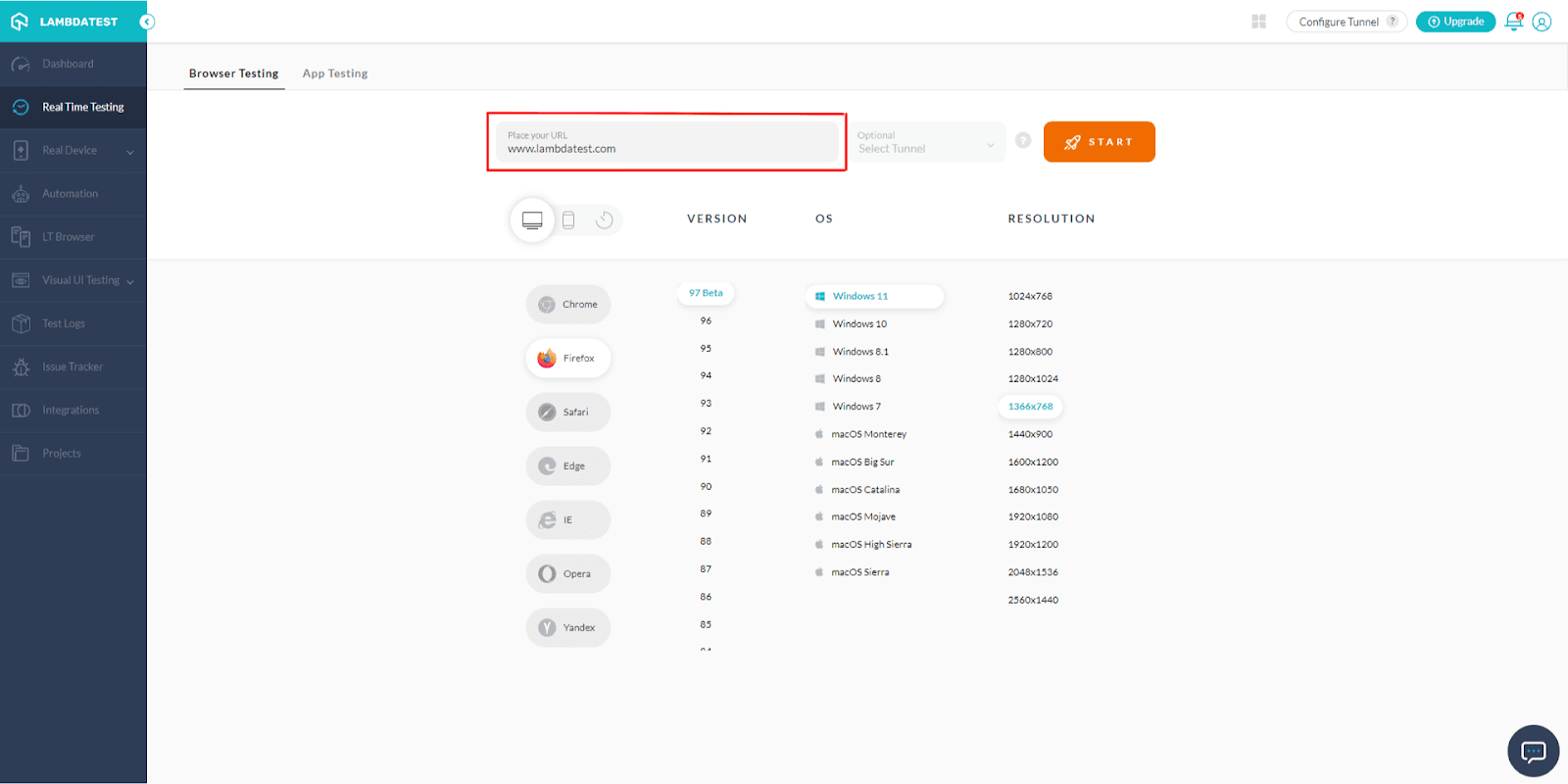Click the Upgrade button

[x=1455, y=22]
